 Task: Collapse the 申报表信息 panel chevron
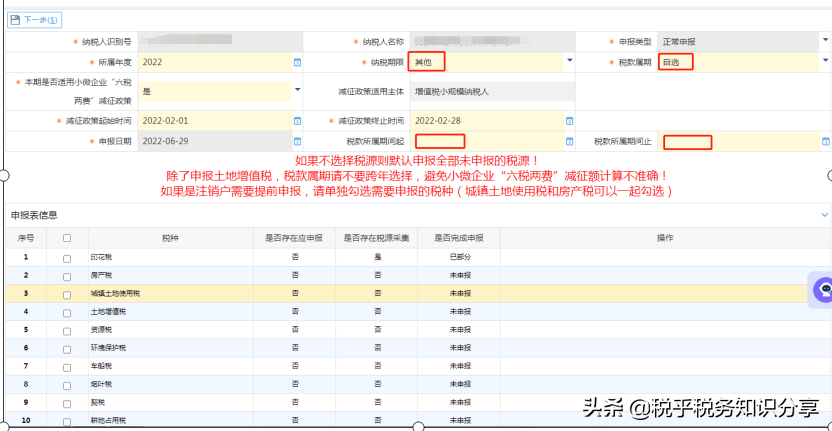tap(825, 215)
